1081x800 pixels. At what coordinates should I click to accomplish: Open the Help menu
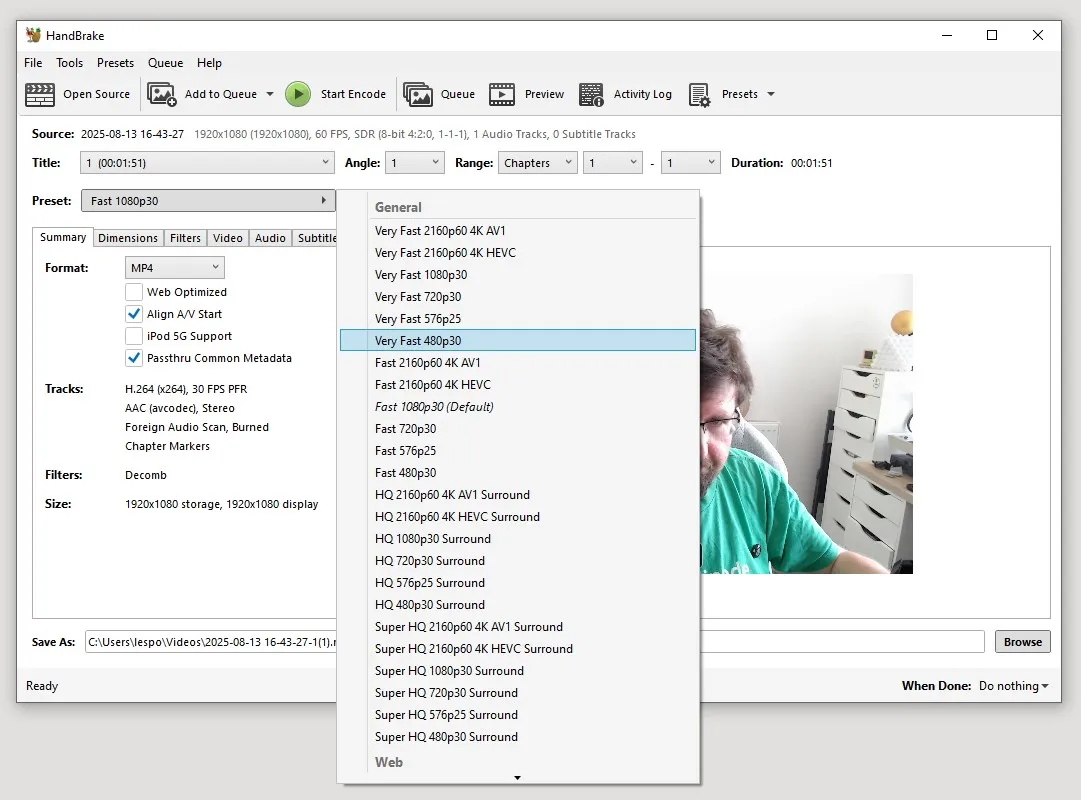[x=209, y=63]
